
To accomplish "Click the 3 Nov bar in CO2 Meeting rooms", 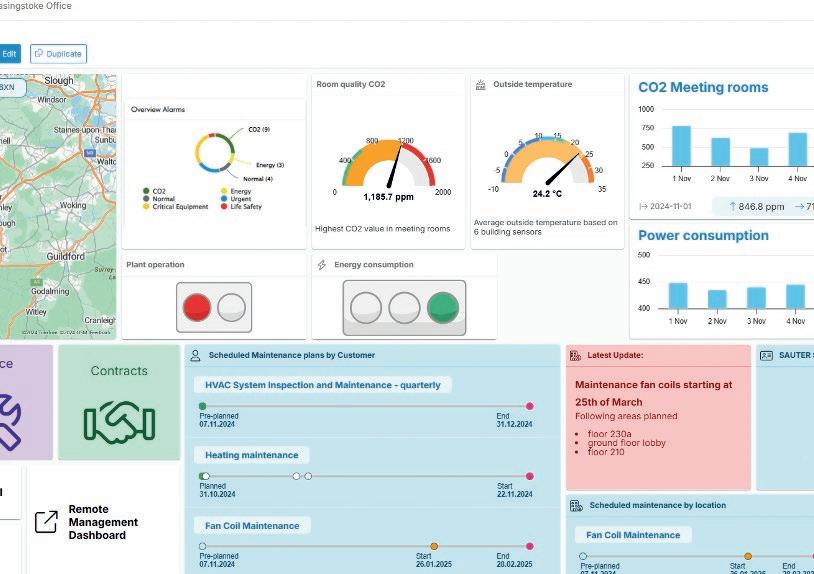I will 759,157.
